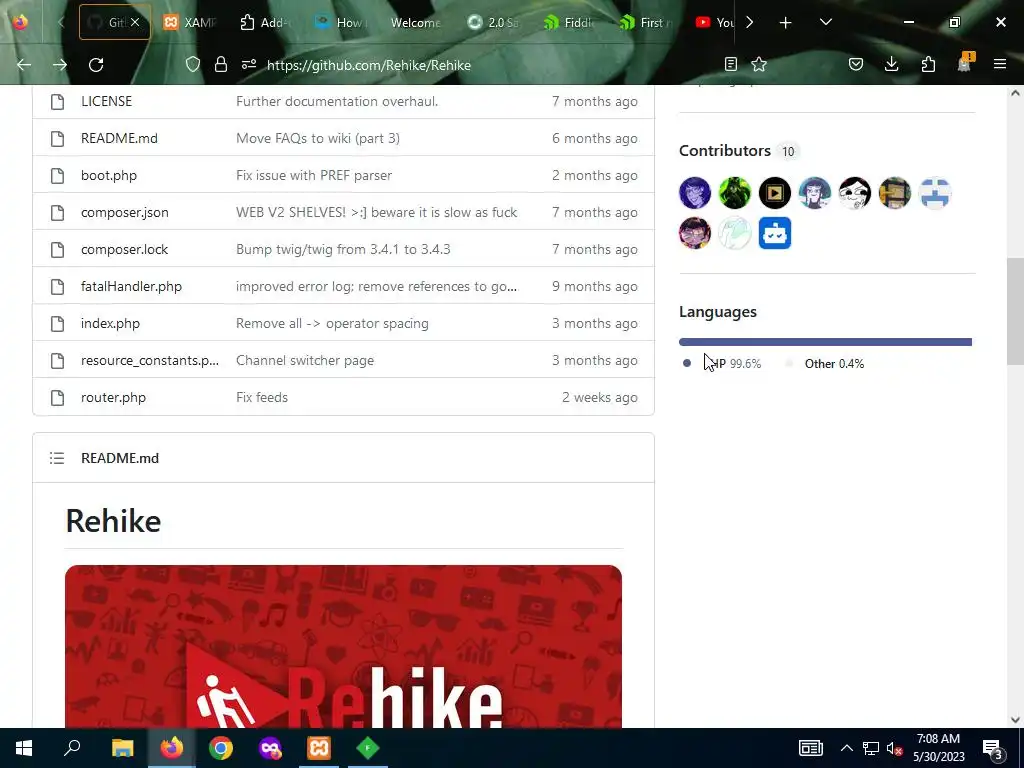Viewport: 1024px width, 768px height.
Task: Open the Windows Start menu
Action: point(24,748)
